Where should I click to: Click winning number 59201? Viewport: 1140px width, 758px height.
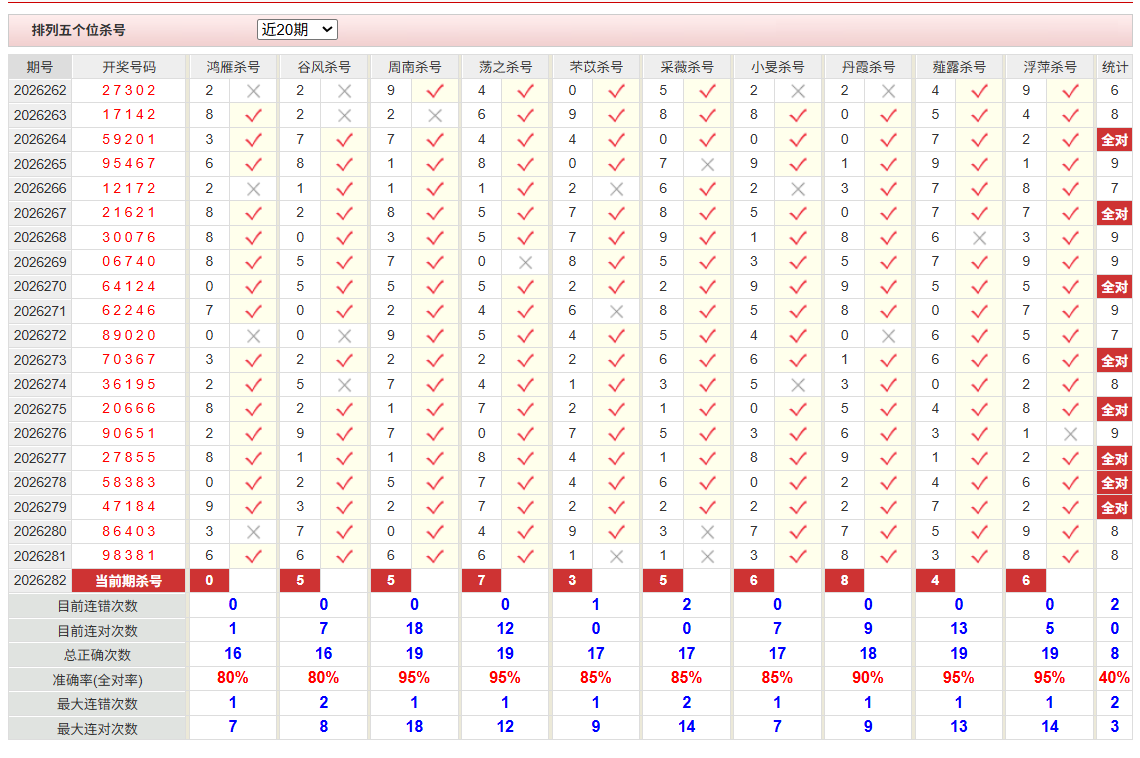(129, 140)
